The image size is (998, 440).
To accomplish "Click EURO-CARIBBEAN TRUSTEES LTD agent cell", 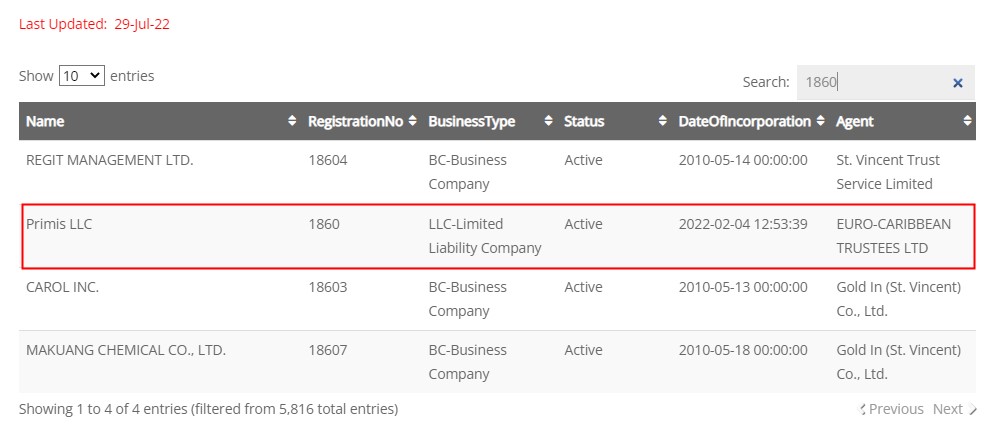I will tap(894, 236).
